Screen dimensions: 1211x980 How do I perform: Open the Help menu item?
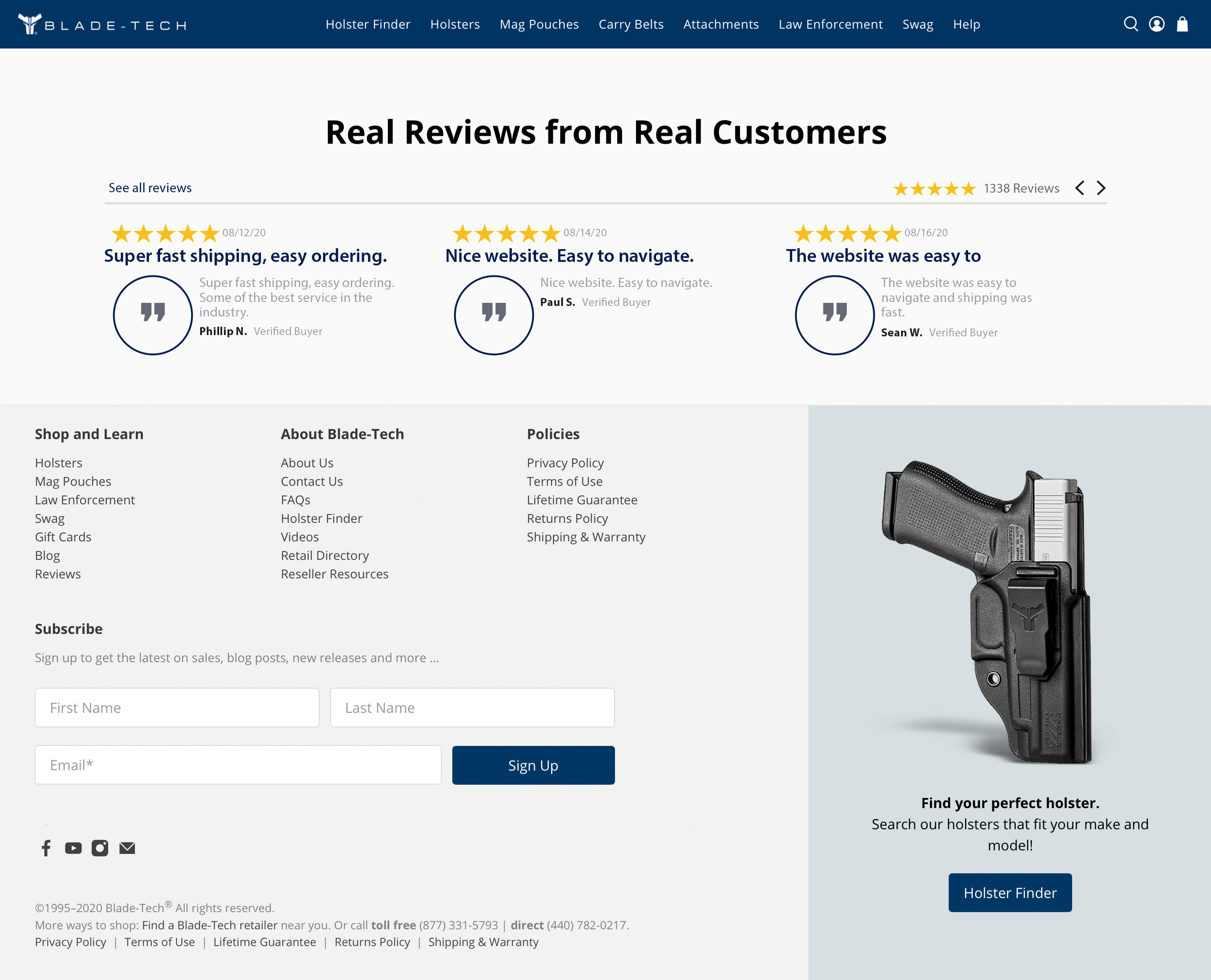pyautogui.click(x=966, y=24)
